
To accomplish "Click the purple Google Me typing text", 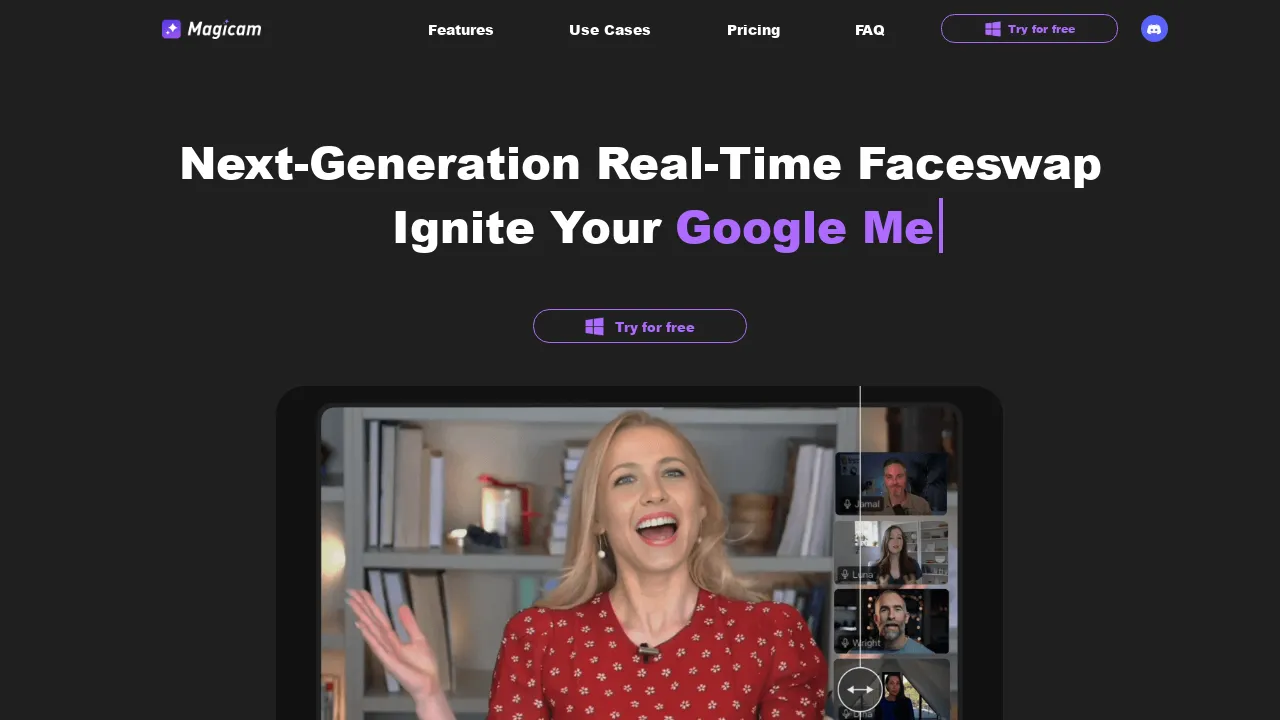I will point(805,227).
